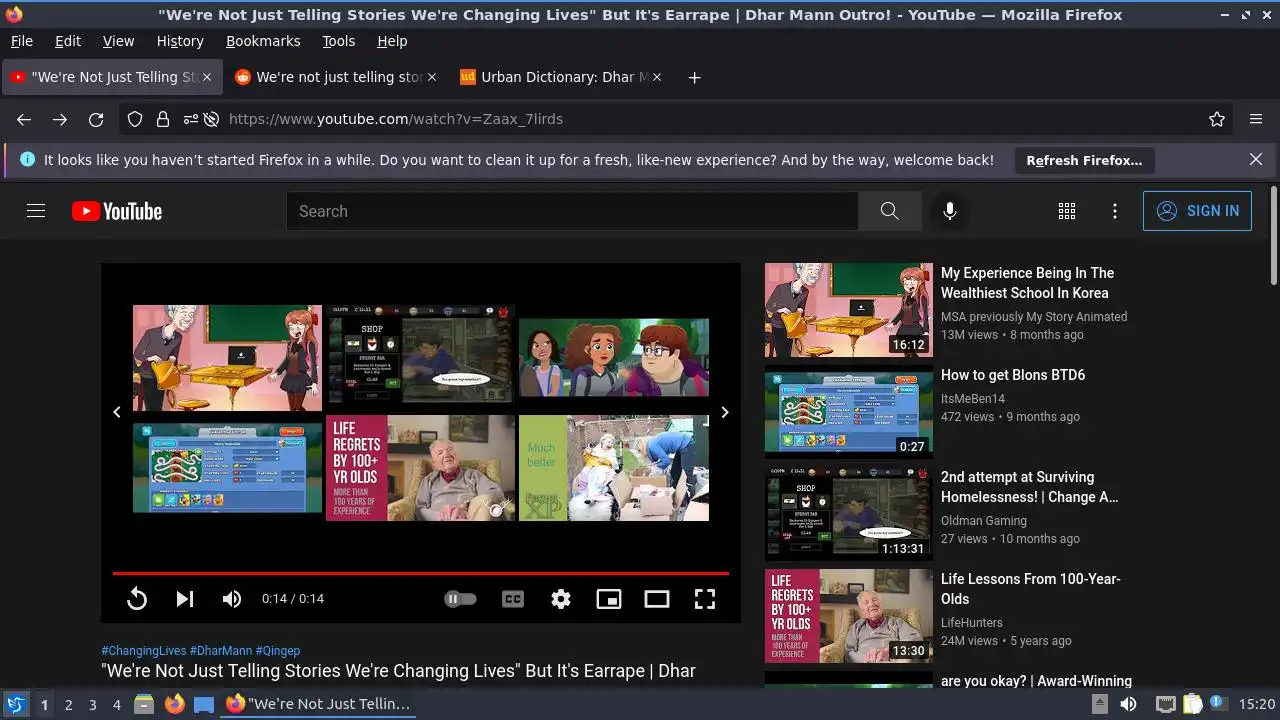Show next suggested videos arrow
This screenshot has width=1280, height=720.
point(725,412)
